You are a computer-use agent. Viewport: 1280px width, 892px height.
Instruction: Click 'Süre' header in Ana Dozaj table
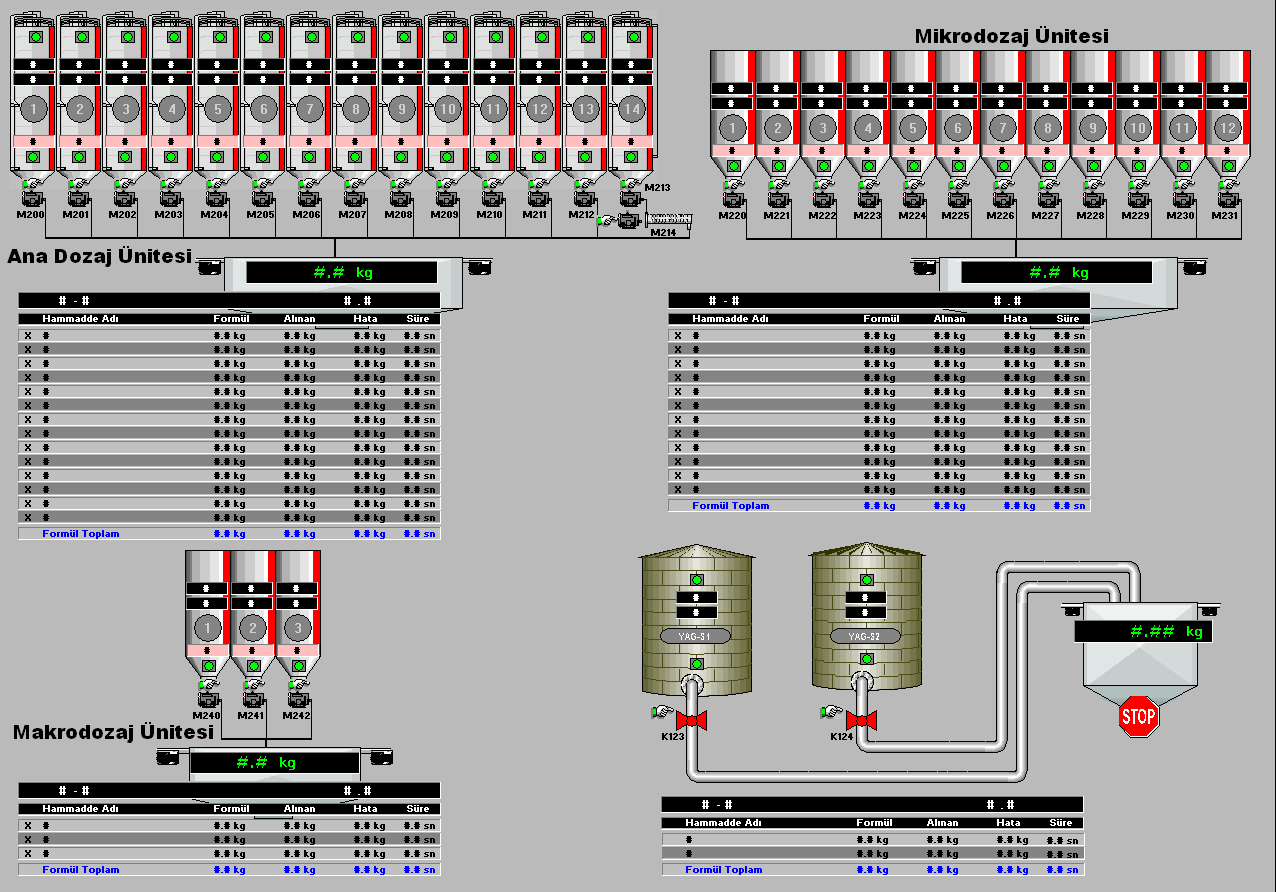click(417, 319)
